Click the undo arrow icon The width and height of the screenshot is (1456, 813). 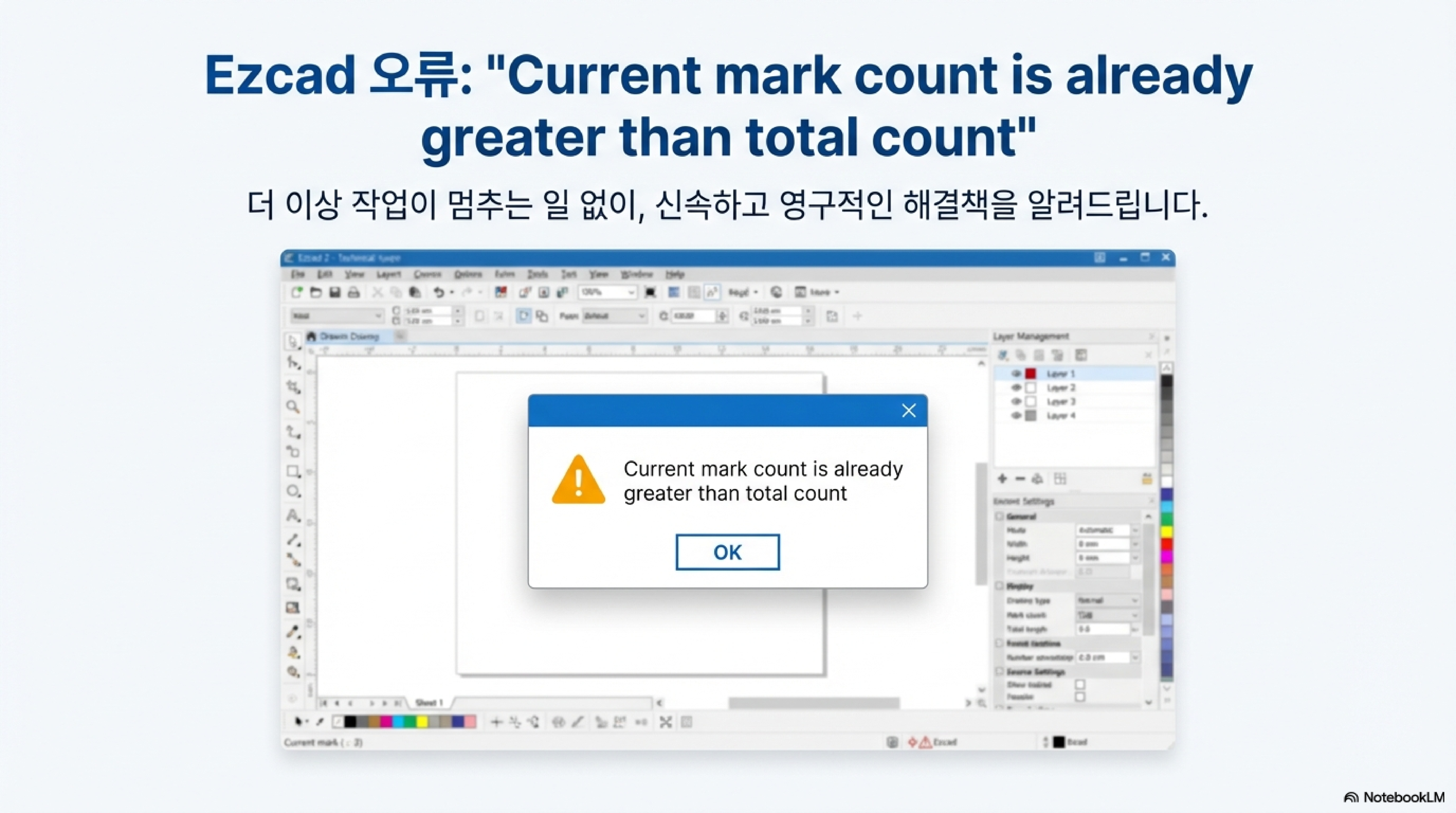[x=439, y=292]
